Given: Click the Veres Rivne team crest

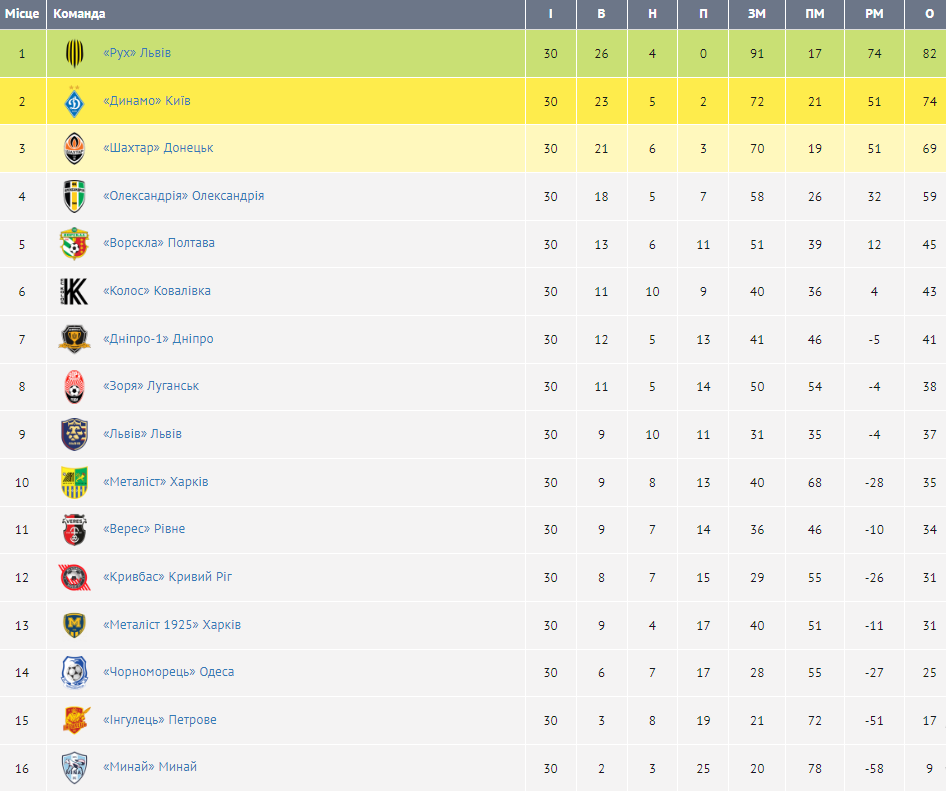Looking at the screenshot, I should (x=74, y=529).
